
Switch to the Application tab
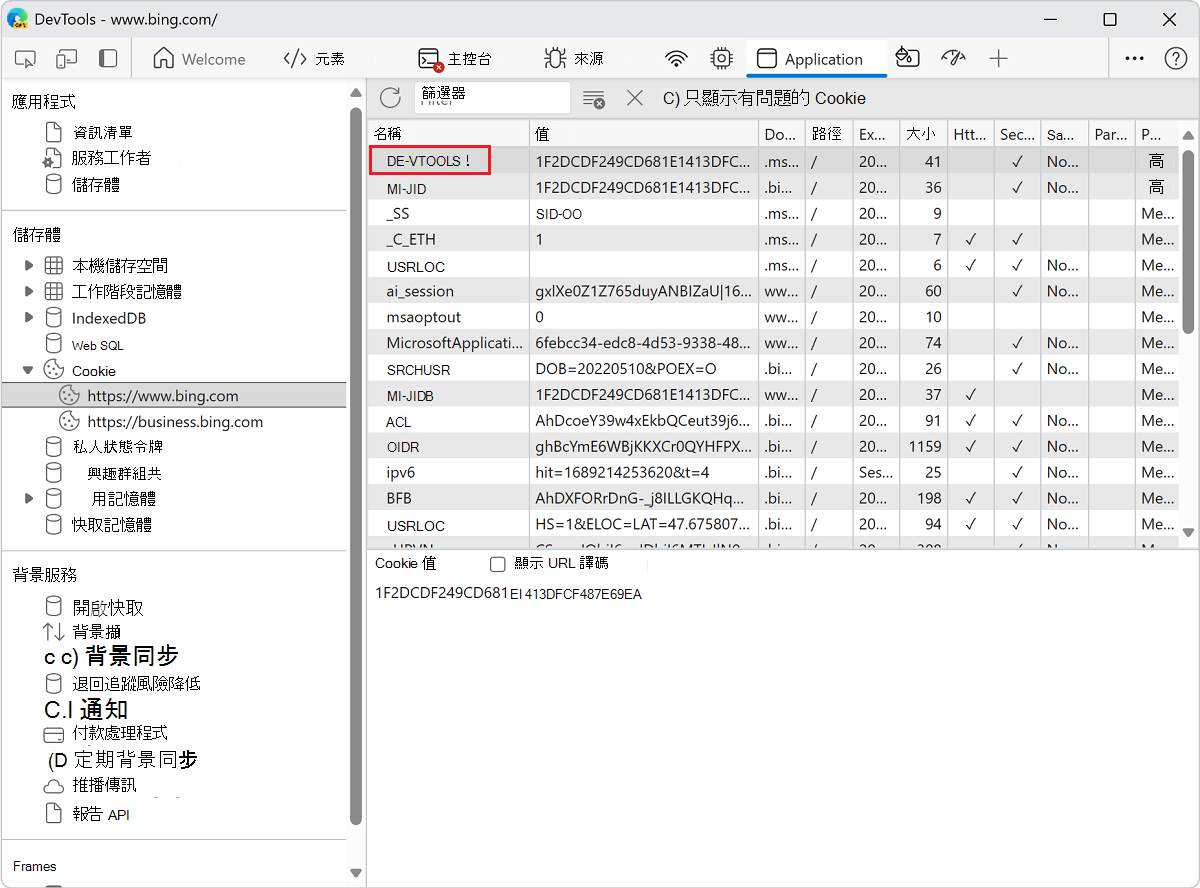click(816, 59)
